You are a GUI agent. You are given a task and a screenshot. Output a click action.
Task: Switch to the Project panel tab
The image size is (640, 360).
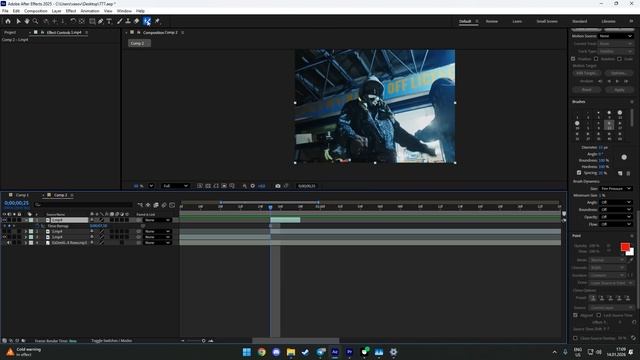(x=10, y=32)
